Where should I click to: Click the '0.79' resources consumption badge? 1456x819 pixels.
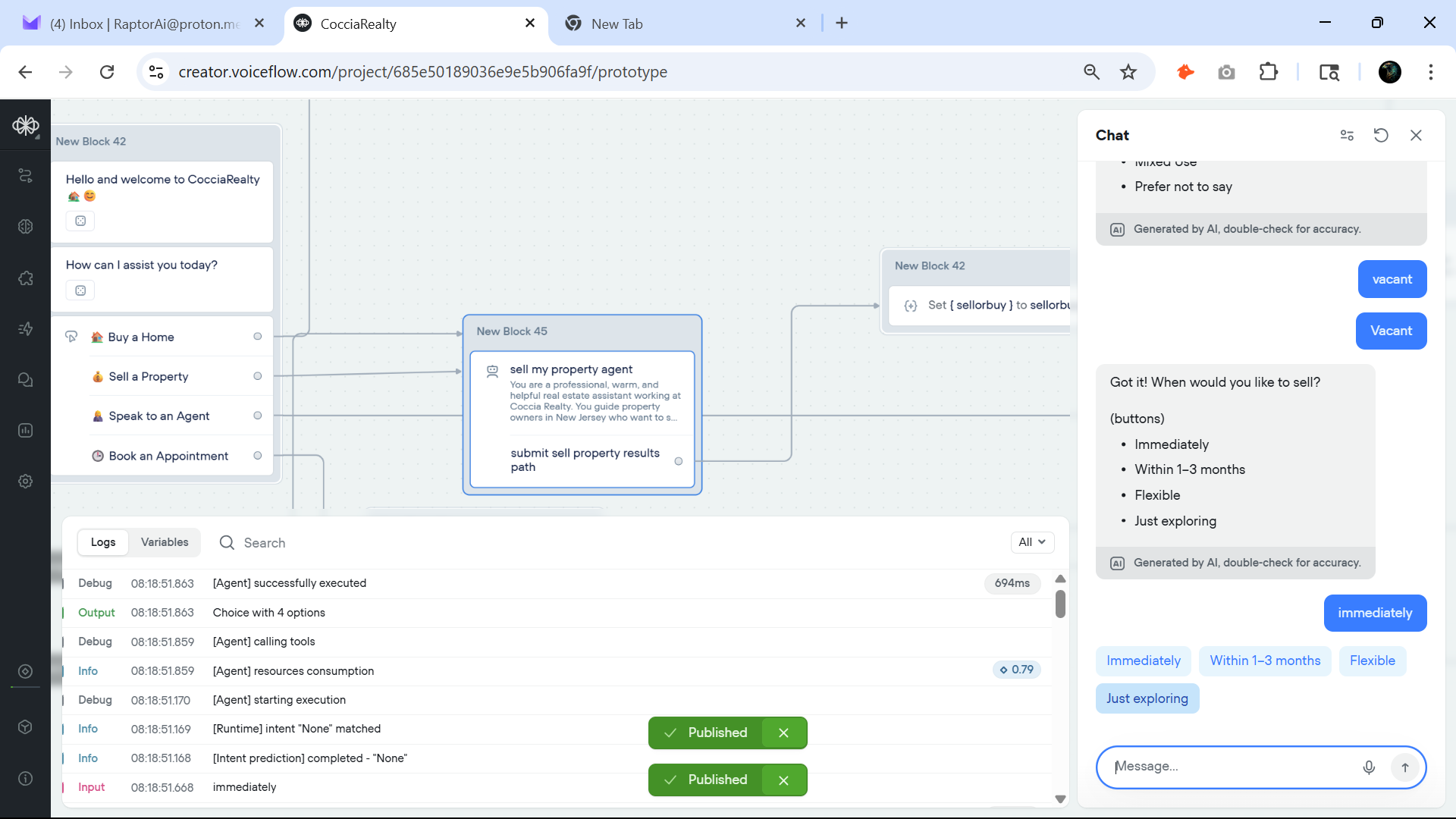pos(1016,670)
